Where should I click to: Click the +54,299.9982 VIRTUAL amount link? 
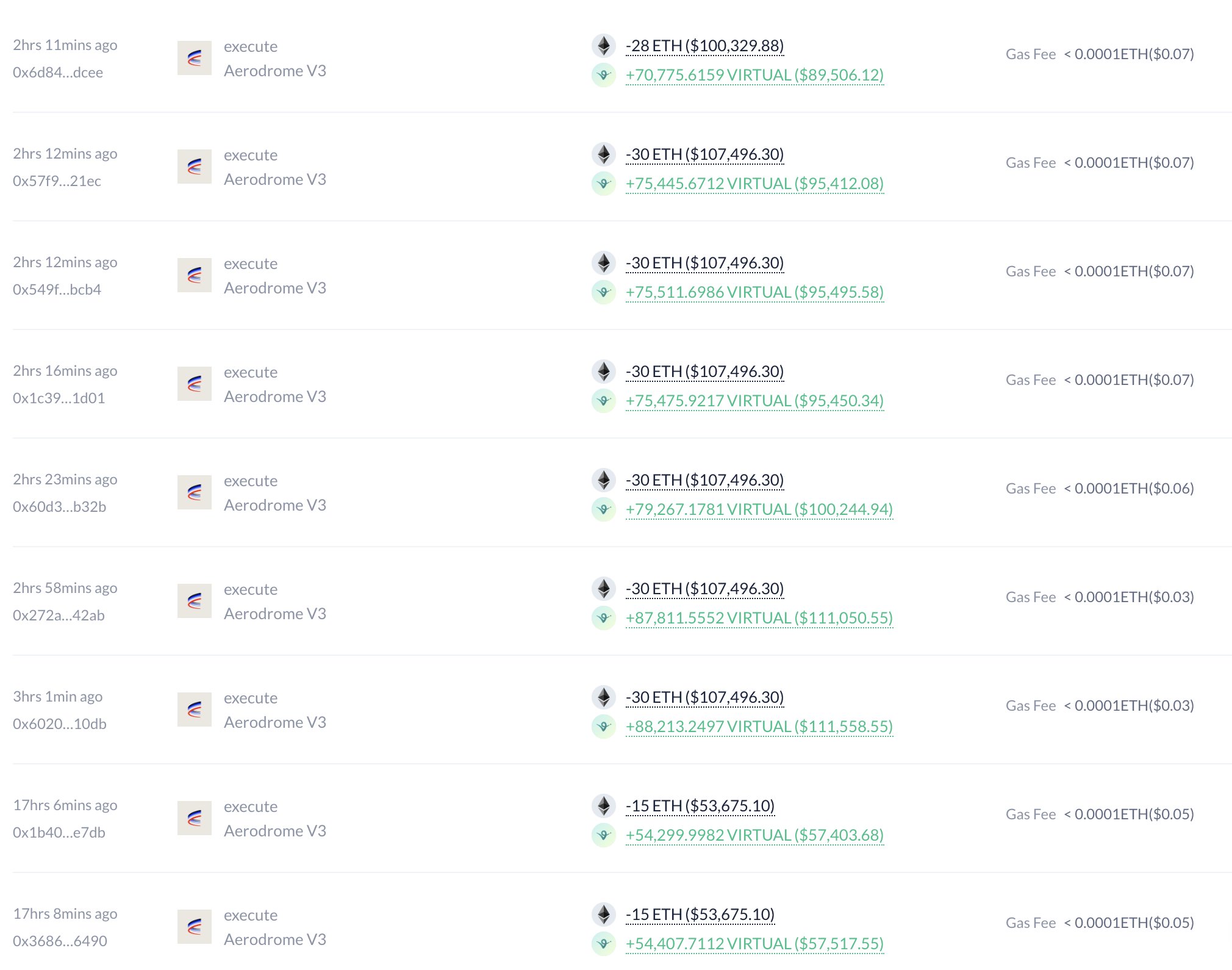[754, 835]
